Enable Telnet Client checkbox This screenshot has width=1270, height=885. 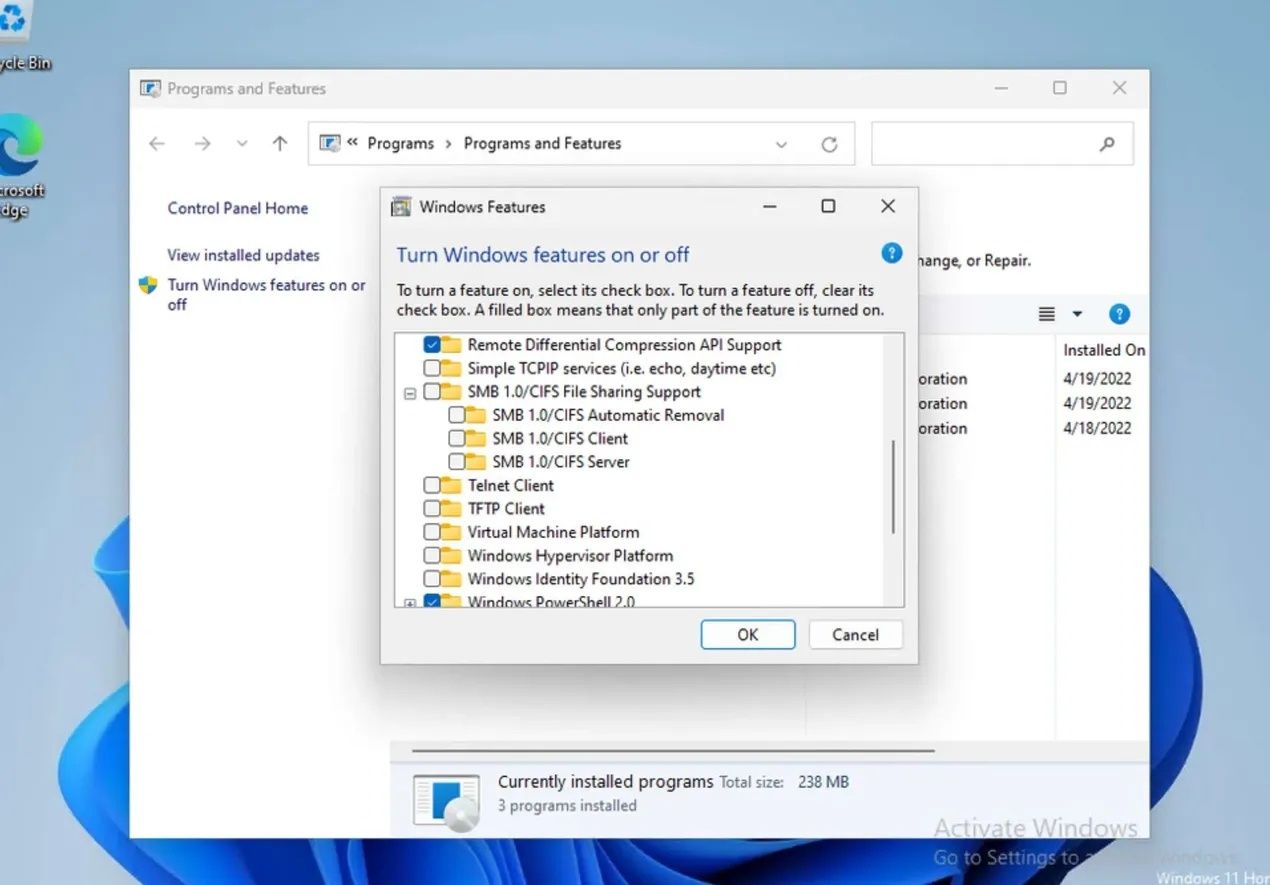[x=432, y=485]
